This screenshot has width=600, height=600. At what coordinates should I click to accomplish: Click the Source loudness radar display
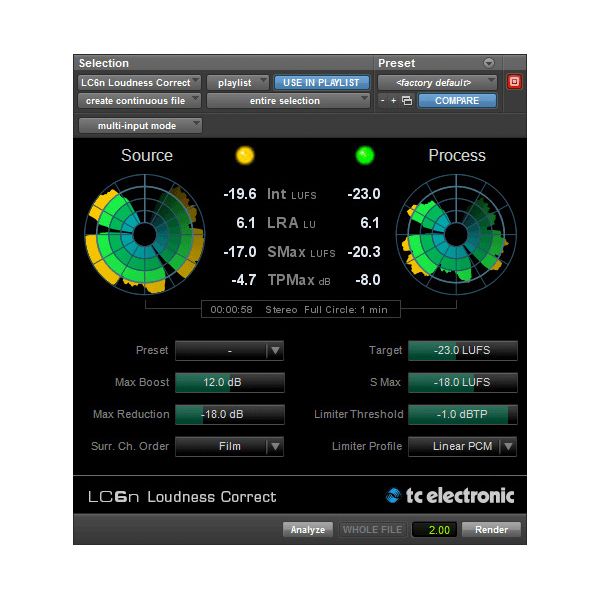(145, 235)
